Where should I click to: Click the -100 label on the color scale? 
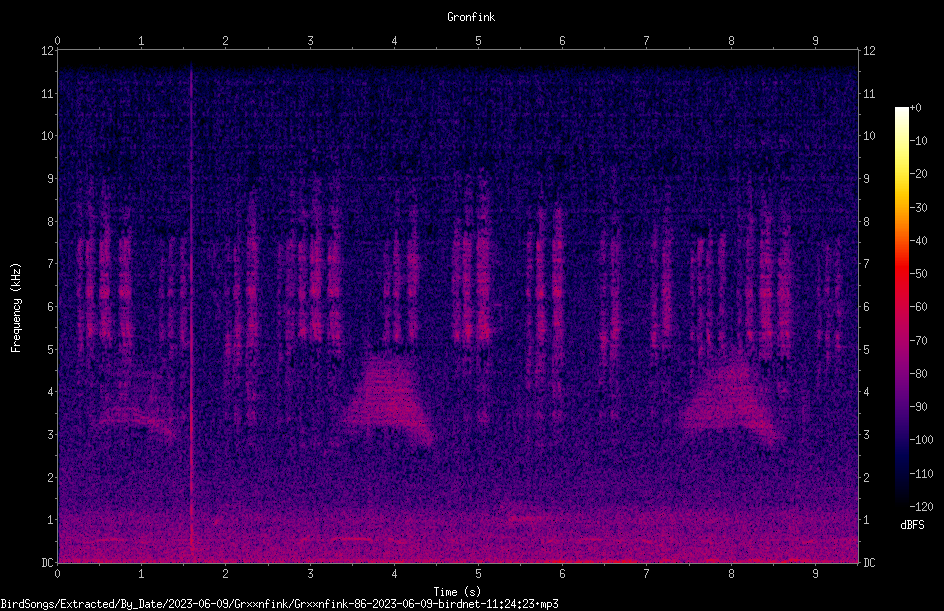tap(921, 440)
